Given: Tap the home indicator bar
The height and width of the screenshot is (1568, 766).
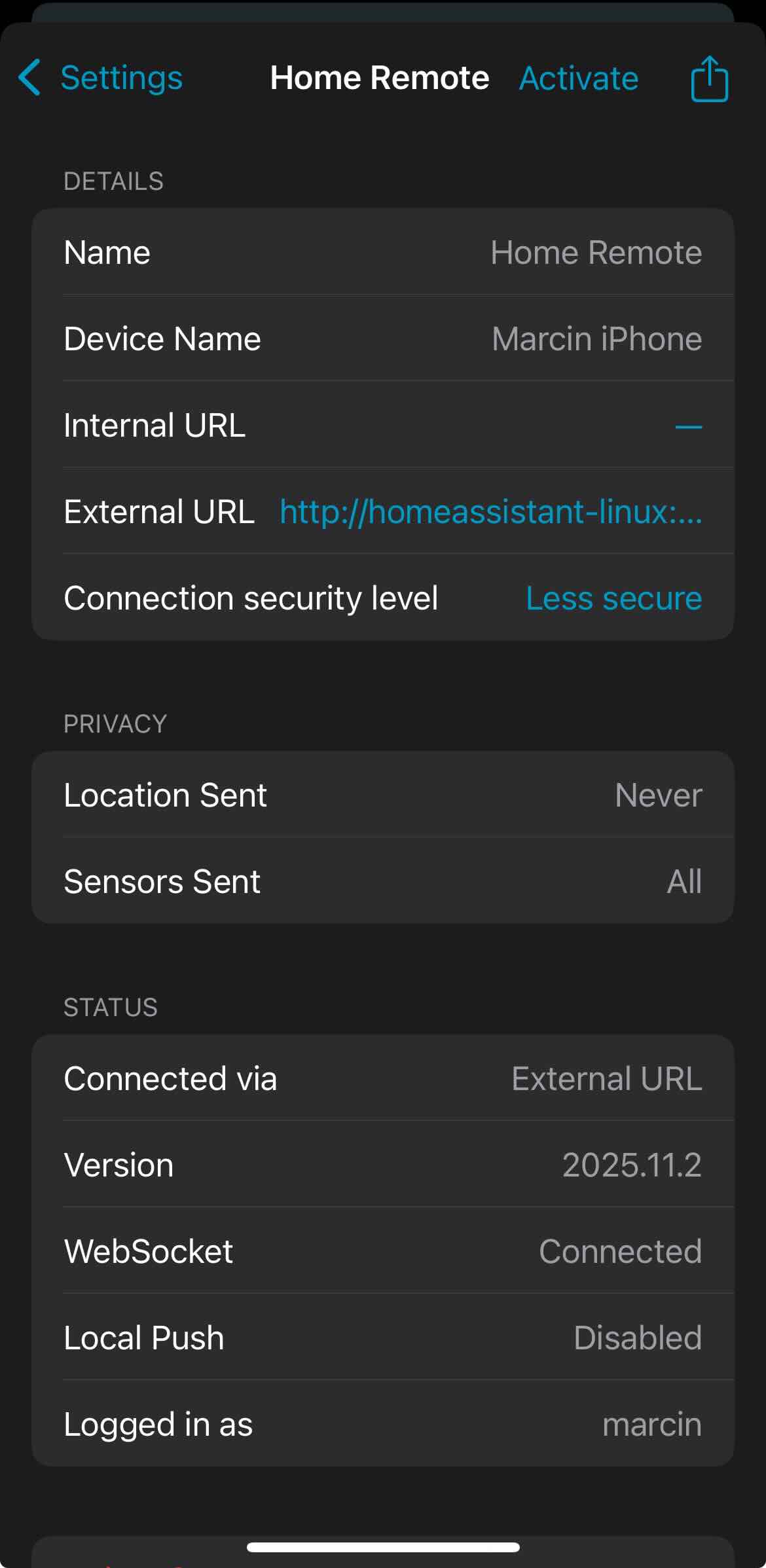Looking at the screenshot, I should (383, 1547).
